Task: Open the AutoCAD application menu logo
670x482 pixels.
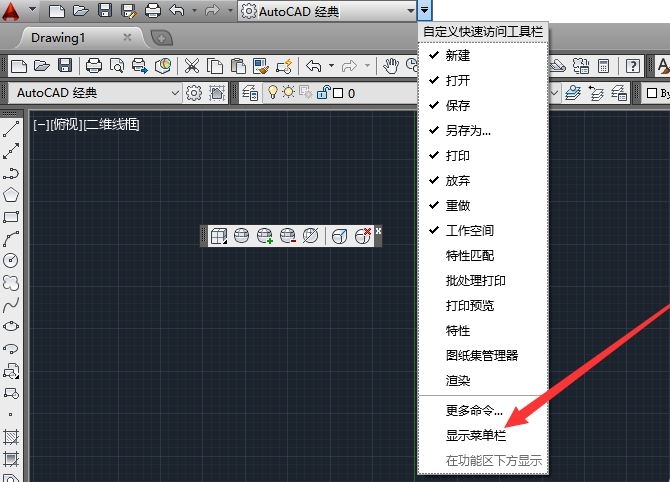Action: 11,11
